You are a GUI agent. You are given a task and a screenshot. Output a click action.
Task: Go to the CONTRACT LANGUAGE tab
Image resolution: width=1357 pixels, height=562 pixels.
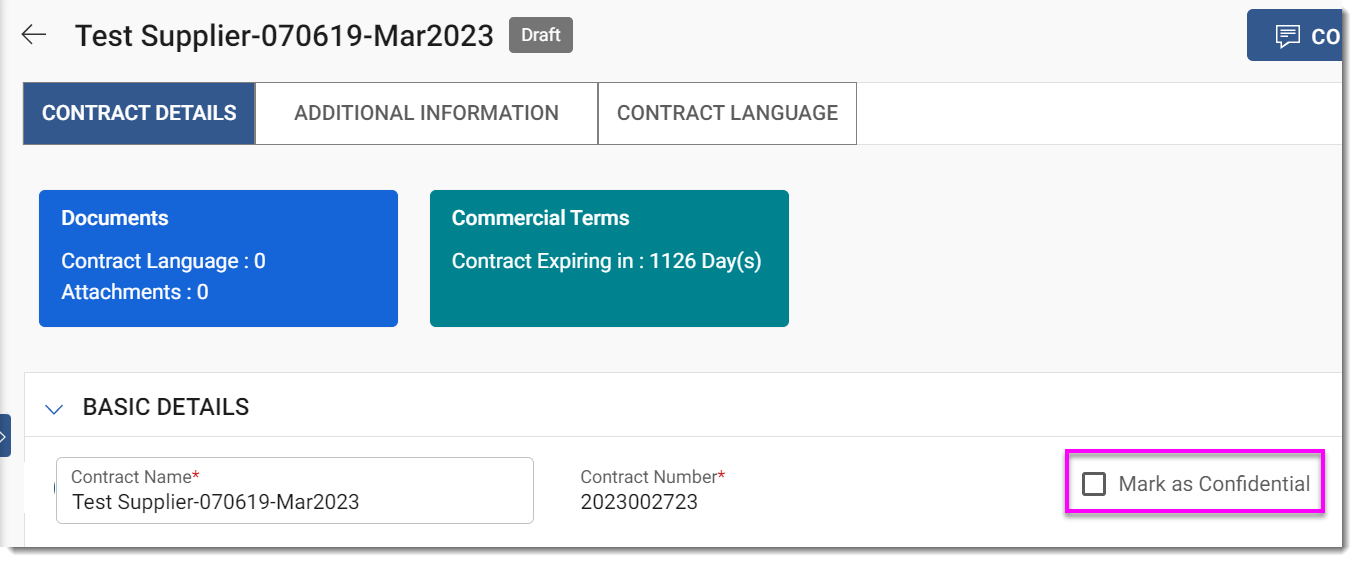(727, 113)
